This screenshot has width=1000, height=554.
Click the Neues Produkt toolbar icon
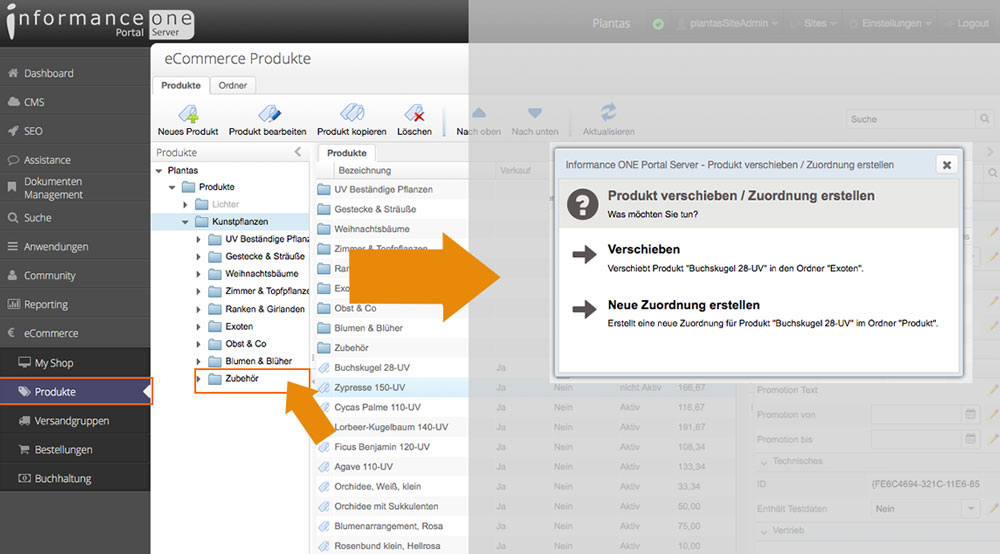pyautogui.click(x=187, y=114)
